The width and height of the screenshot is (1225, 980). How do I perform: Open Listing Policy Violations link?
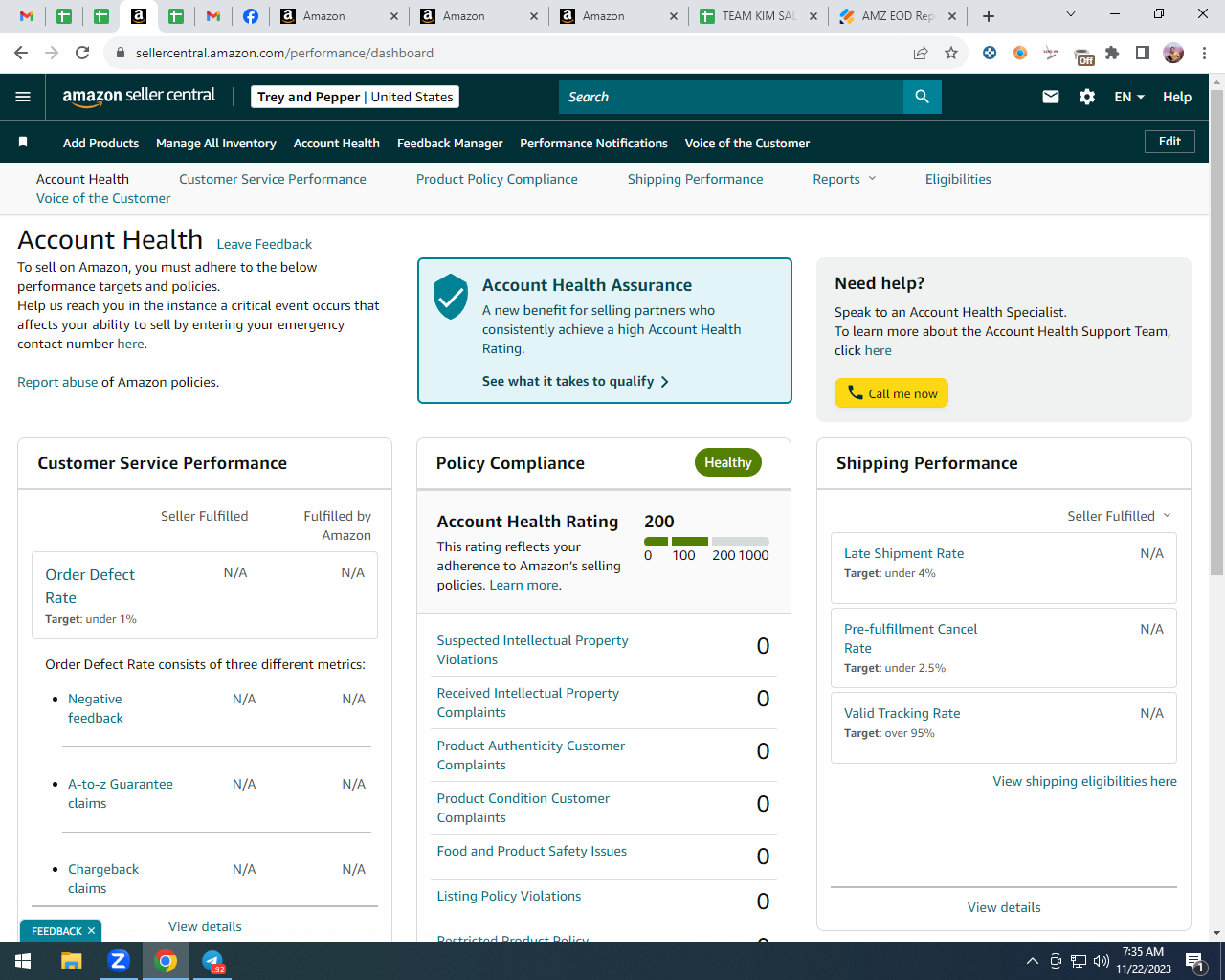point(509,896)
